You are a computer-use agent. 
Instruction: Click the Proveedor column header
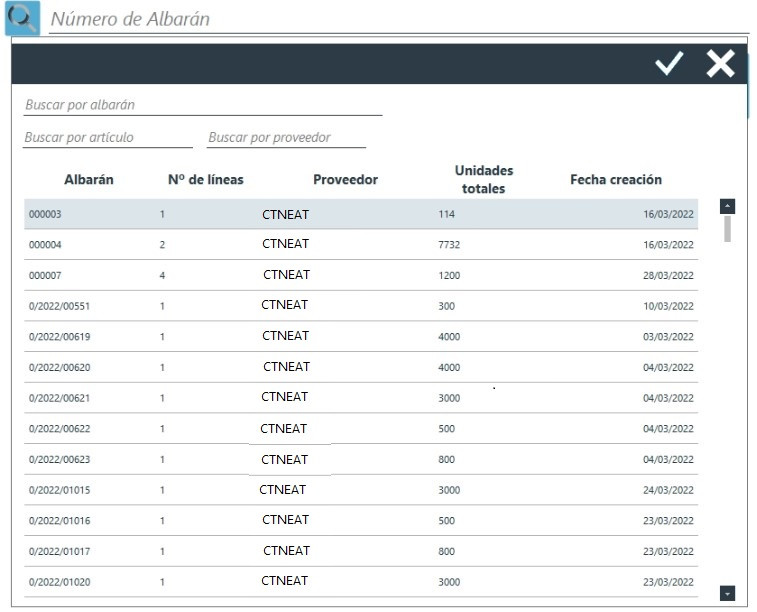pyautogui.click(x=345, y=180)
